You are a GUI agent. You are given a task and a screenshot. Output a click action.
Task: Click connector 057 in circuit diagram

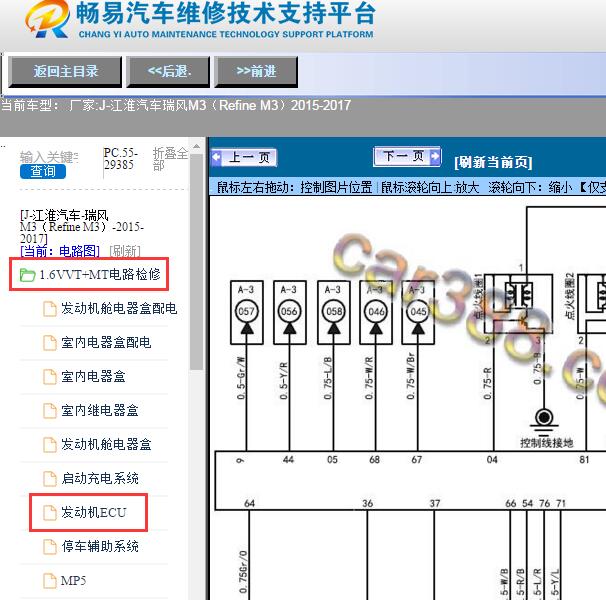[x=247, y=312]
